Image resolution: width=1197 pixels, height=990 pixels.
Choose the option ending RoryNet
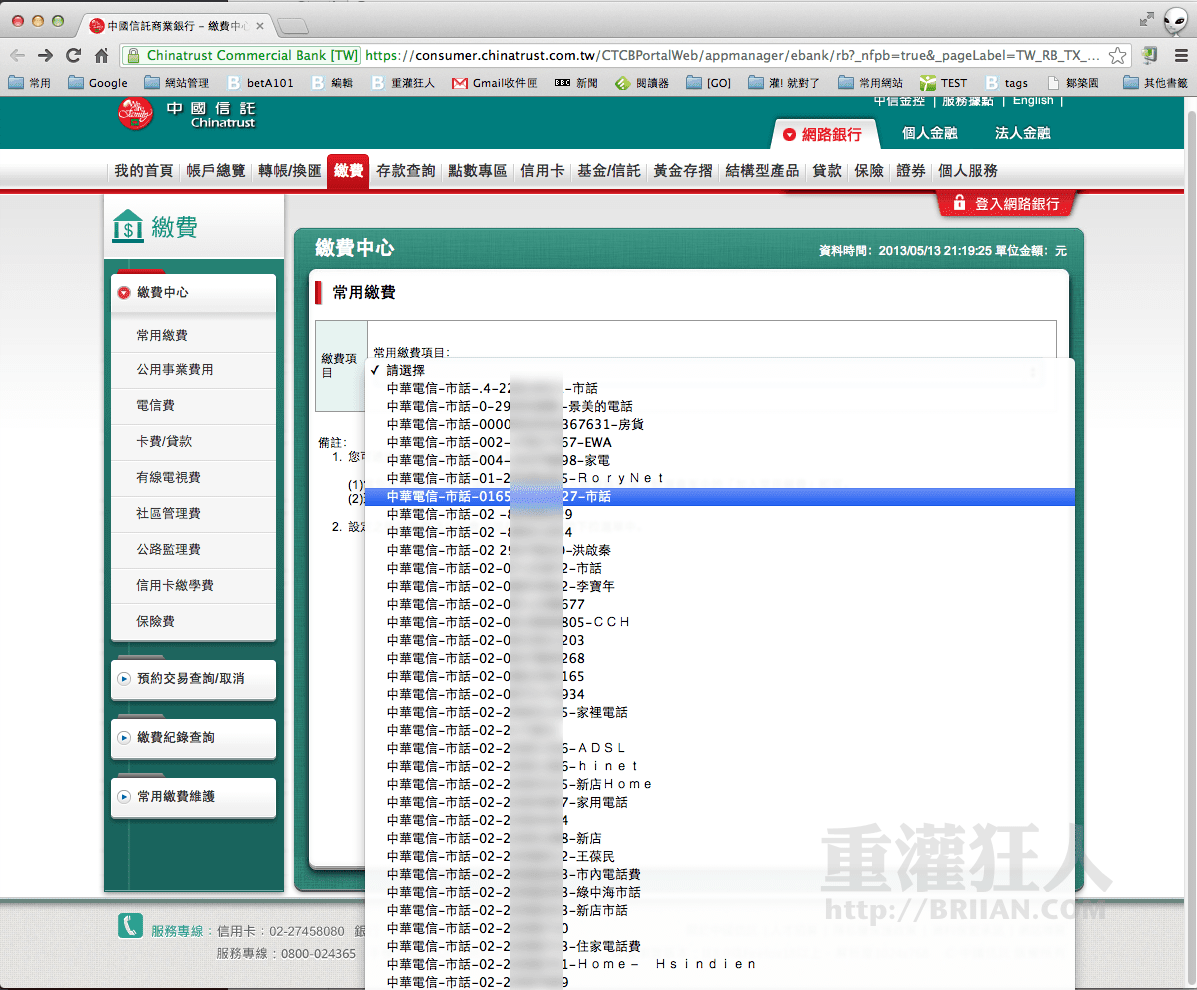pos(720,479)
